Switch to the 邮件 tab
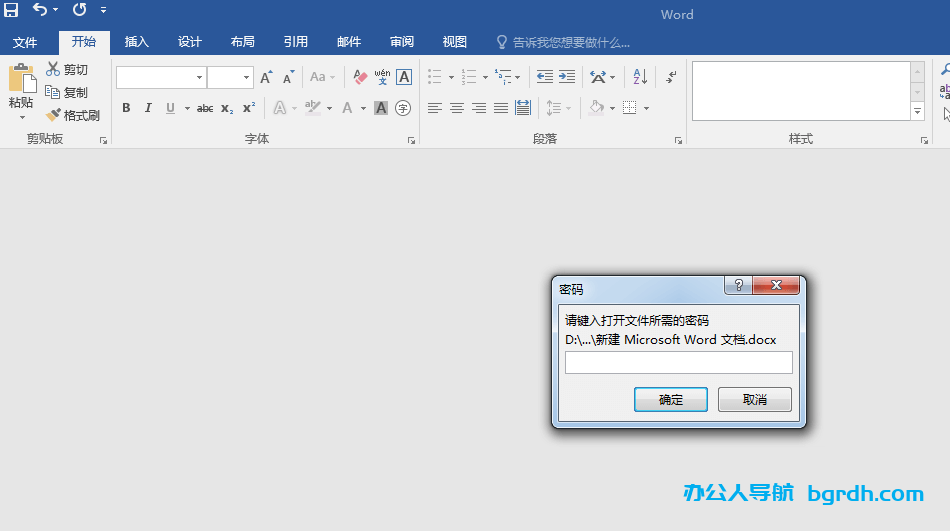950x531 pixels. coord(349,42)
